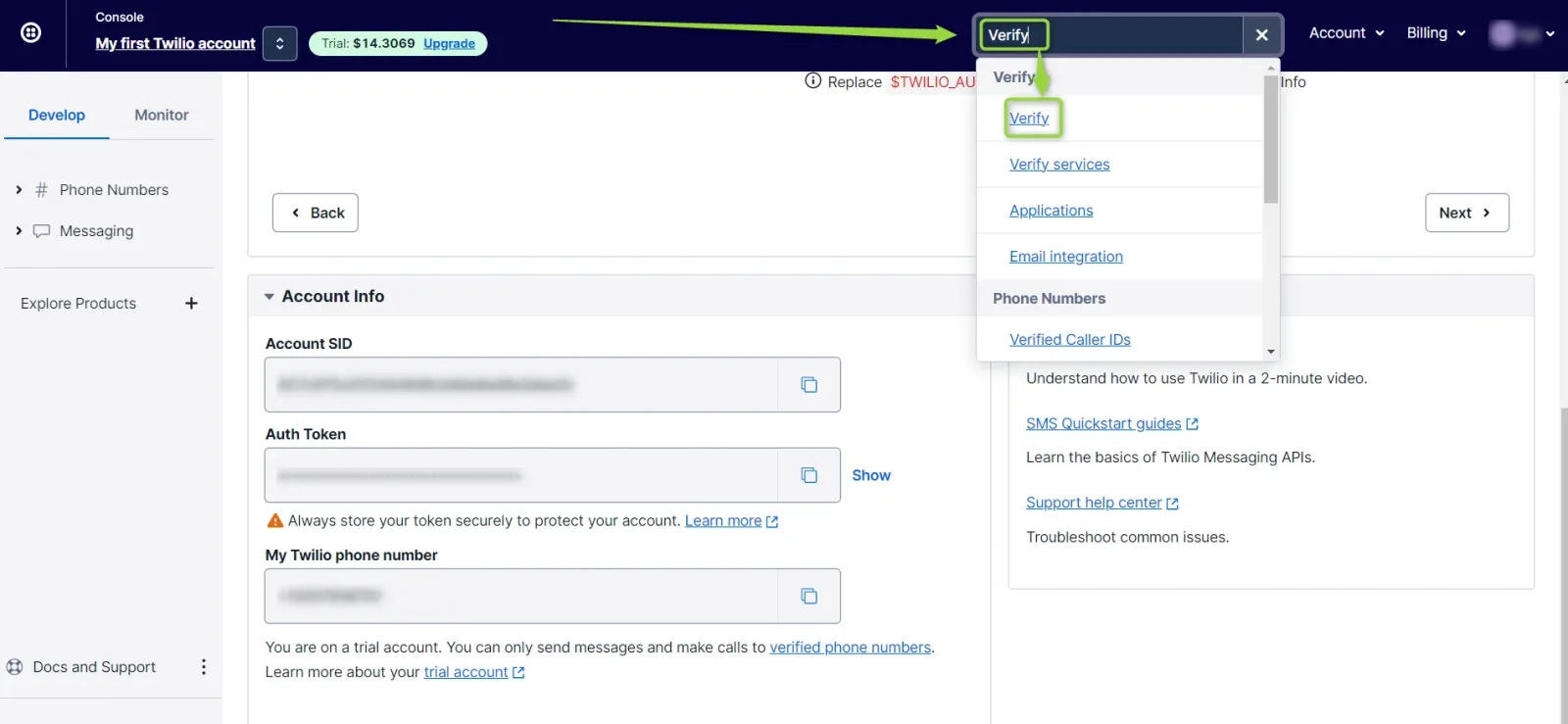Collapse the Account Info panel
This screenshot has height=724, width=1568.
click(x=269, y=297)
